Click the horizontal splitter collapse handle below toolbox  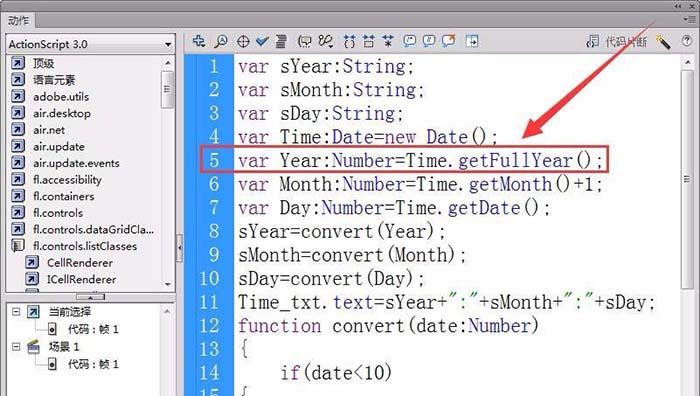91,296
